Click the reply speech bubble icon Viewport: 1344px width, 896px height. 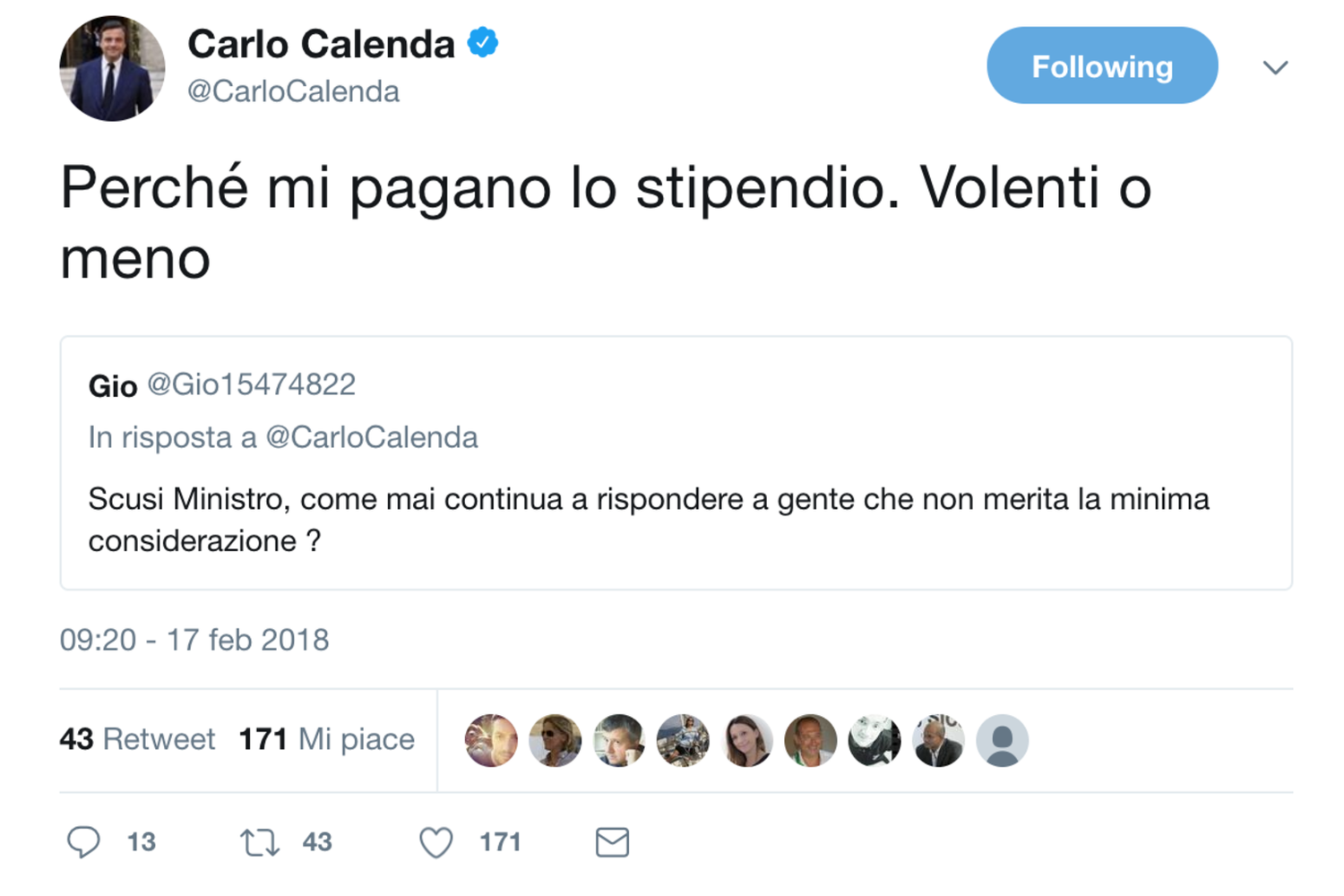[83, 842]
